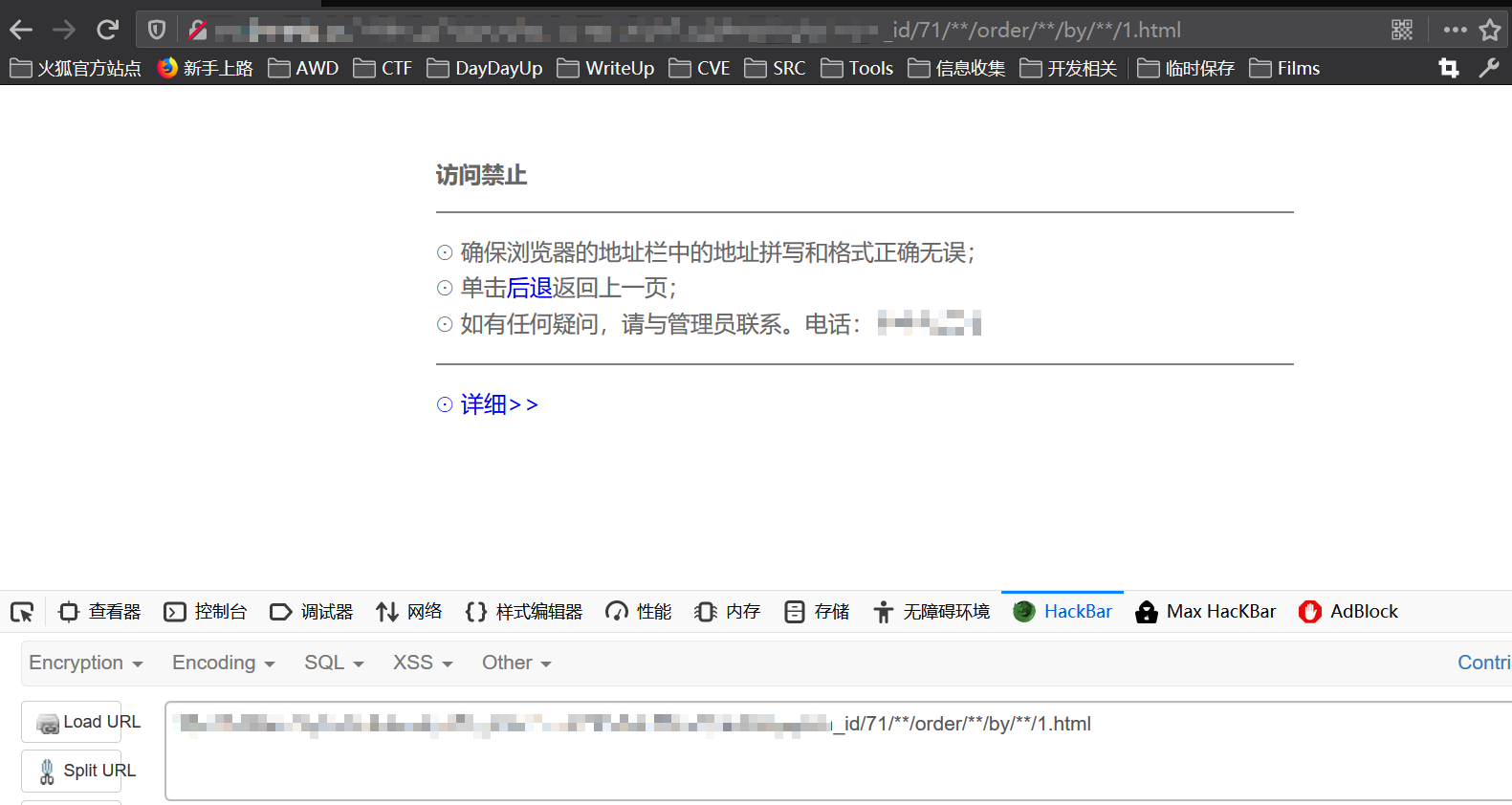This screenshot has height=805, width=1512.
Task: Switch to the 调试器 debugger tab
Action: click(311, 612)
